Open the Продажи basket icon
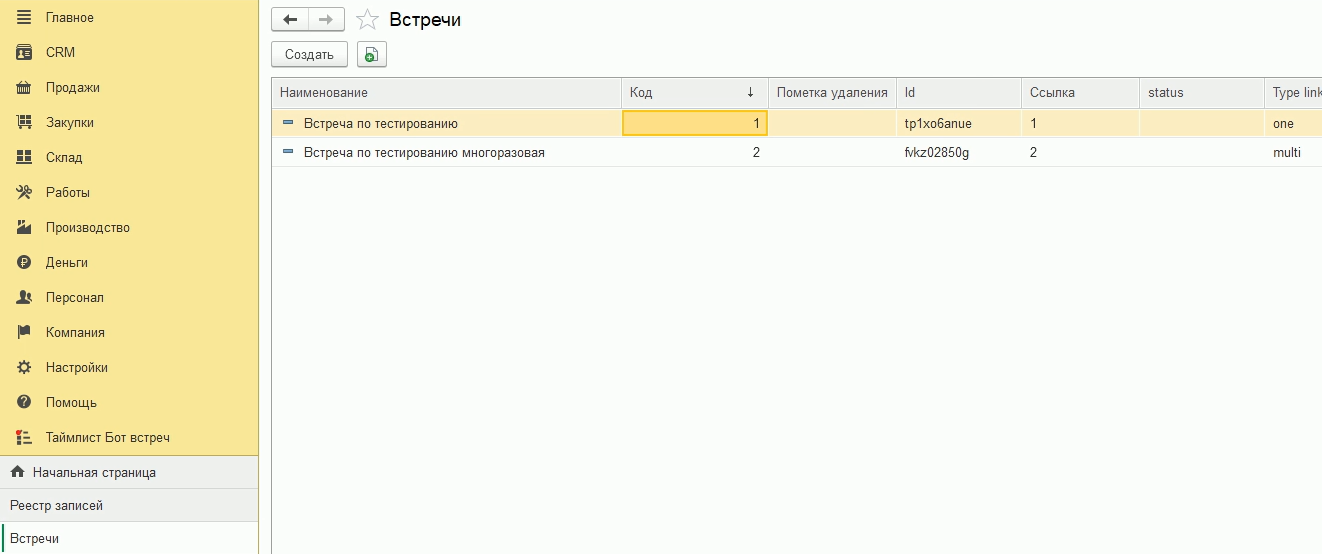The height and width of the screenshot is (554, 1322). (x=25, y=88)
